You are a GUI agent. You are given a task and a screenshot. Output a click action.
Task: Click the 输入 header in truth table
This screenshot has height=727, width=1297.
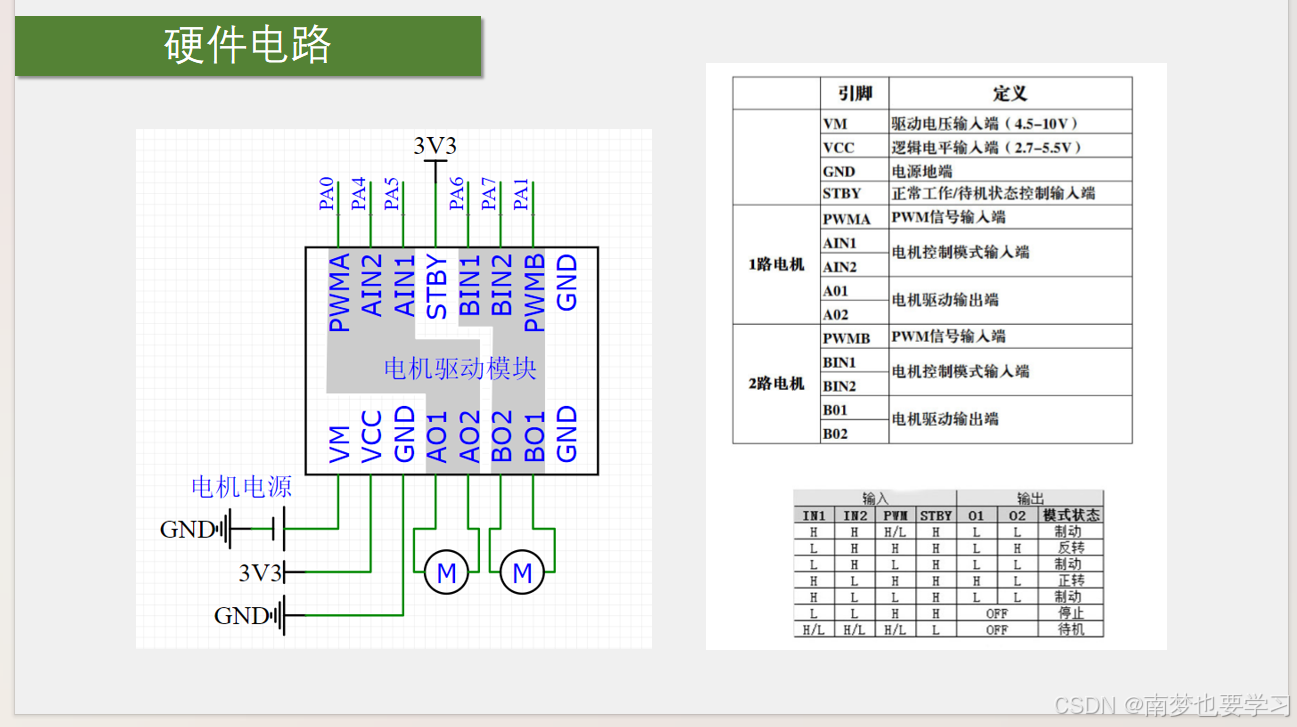pos(876,498)
